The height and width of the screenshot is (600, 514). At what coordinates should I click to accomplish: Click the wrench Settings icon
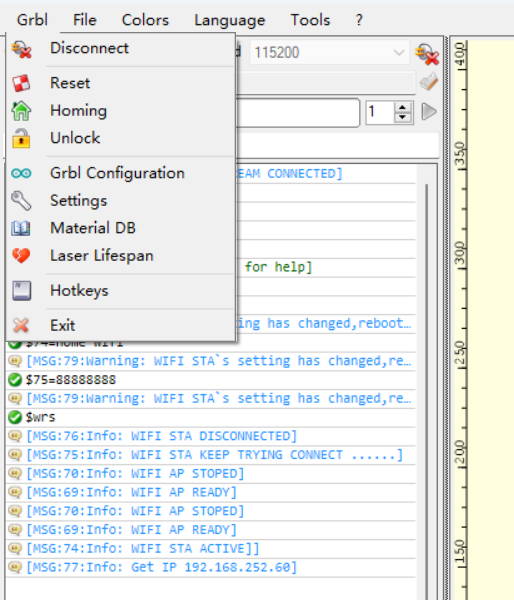pyautogui.click(x=21, y=201)
